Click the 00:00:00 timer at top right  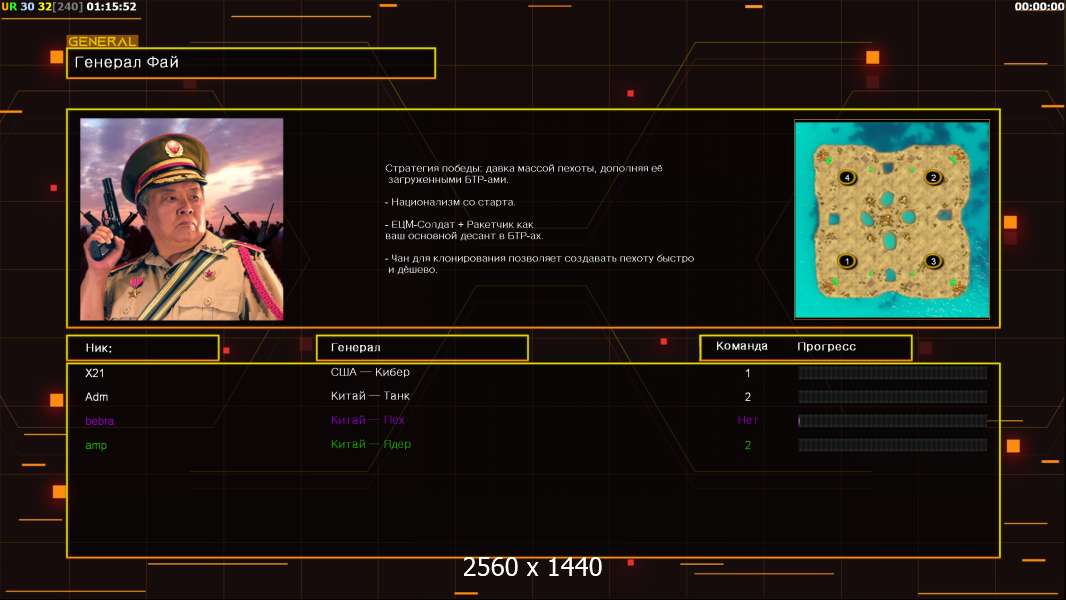1039,7
